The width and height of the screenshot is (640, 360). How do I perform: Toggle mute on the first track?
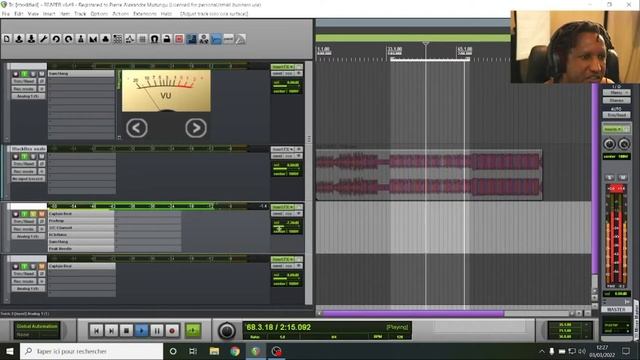41,74
